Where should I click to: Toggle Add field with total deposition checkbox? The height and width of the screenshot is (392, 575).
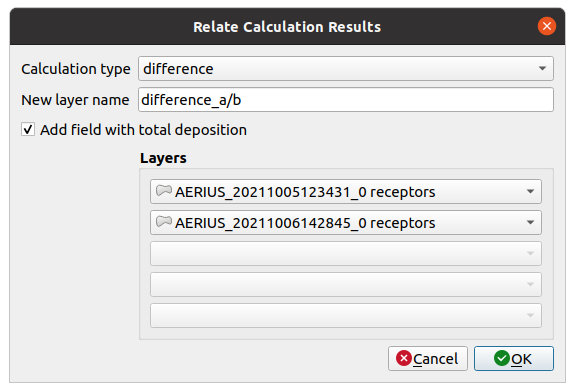point(28,129)
